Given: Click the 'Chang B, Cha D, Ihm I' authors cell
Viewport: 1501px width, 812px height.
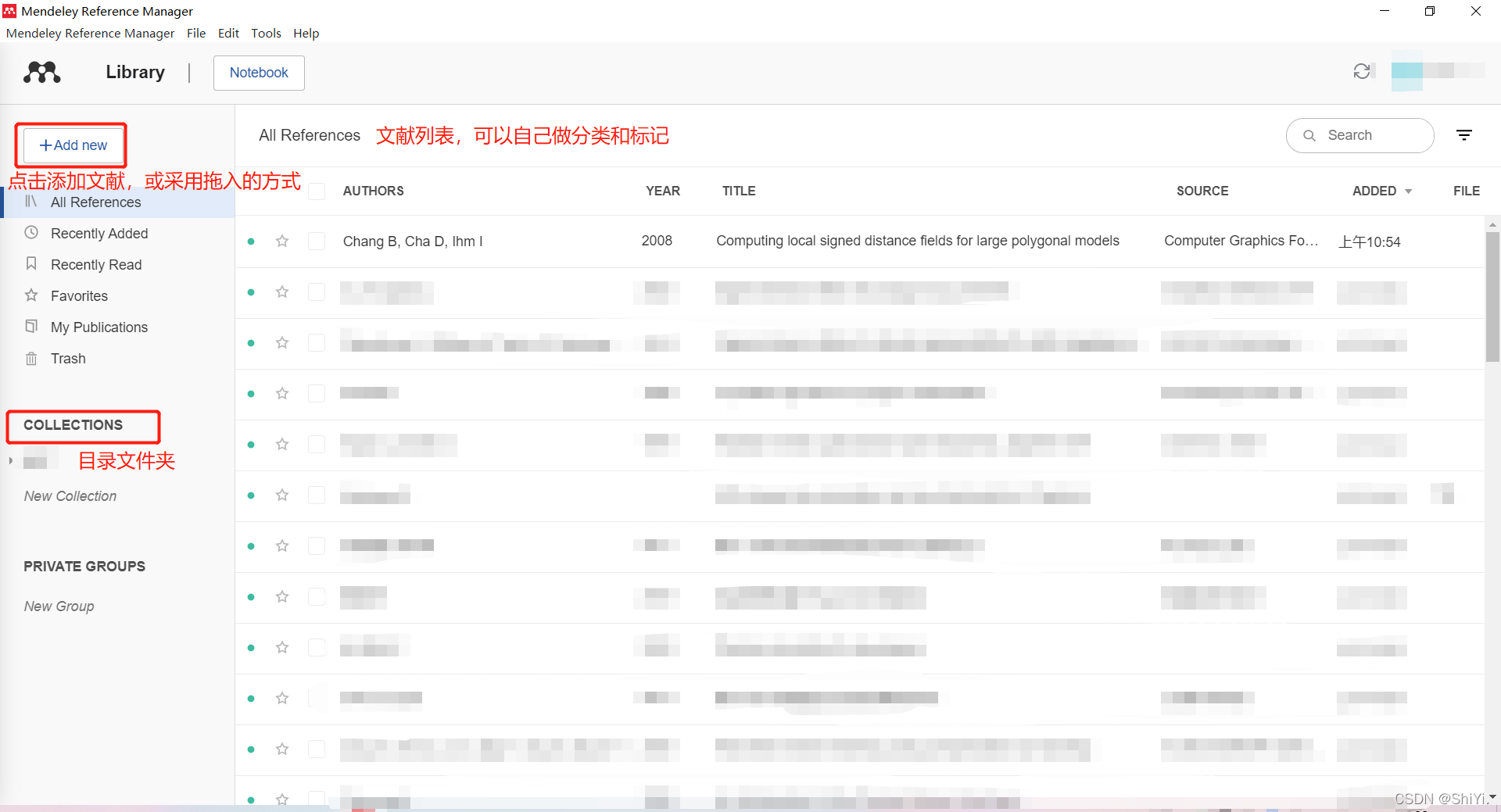Looking at the screenshot, I should (413, 241).
